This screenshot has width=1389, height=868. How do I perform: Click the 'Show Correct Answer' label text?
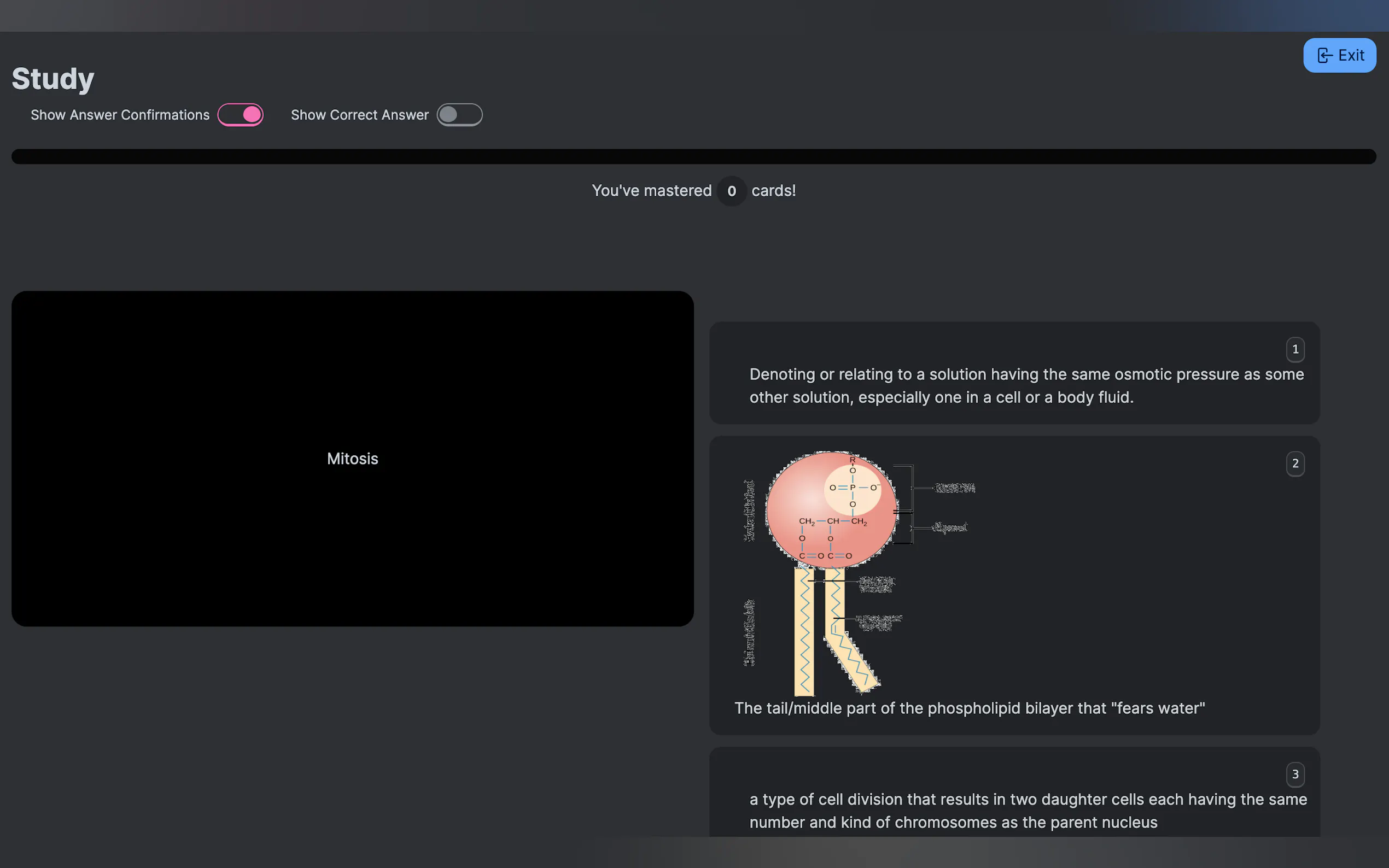[x=359, y=115]
